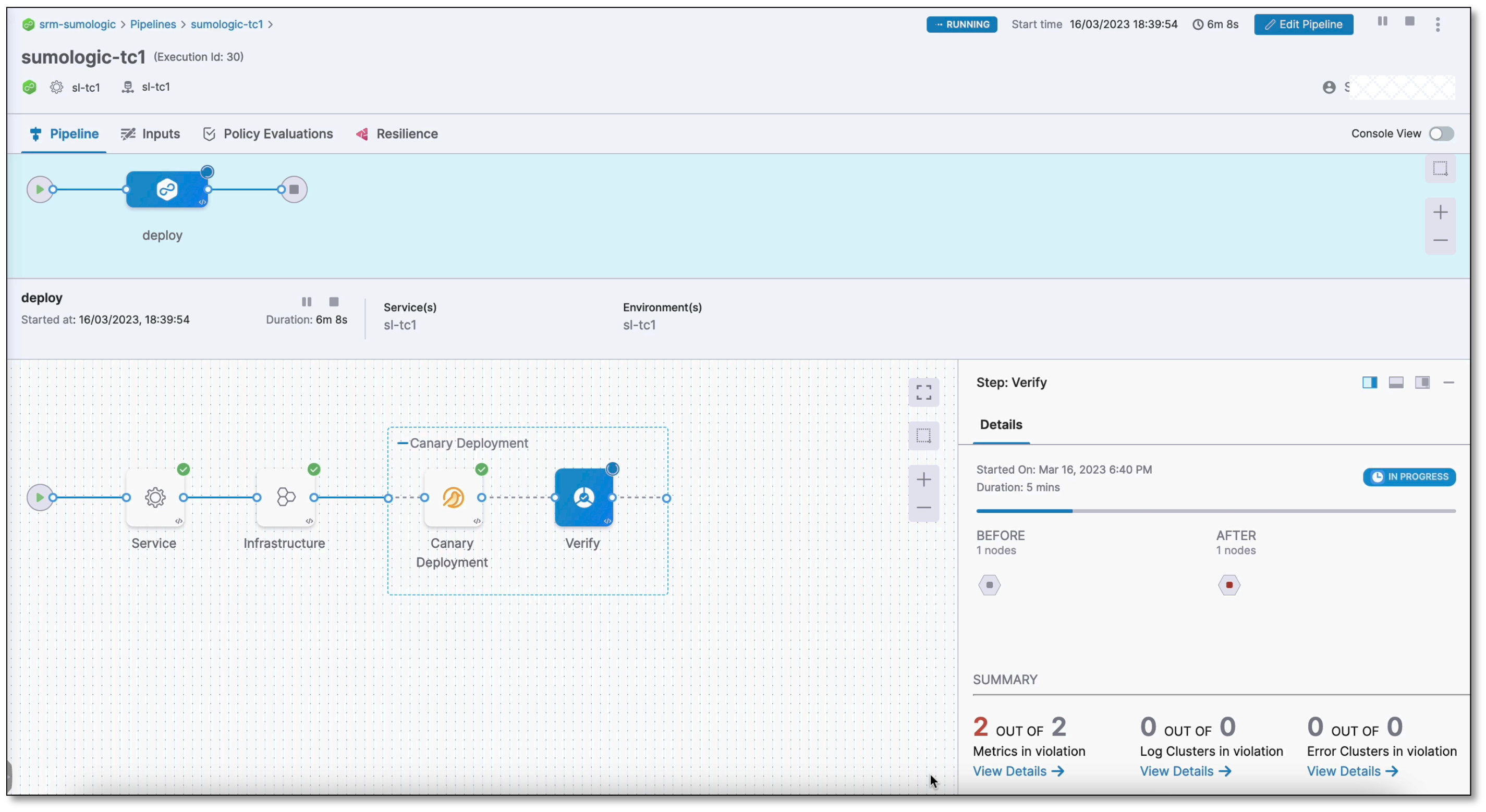
Task: Select the Infrastructure step node
Action: pyautogui.click(x=286, y=497)
